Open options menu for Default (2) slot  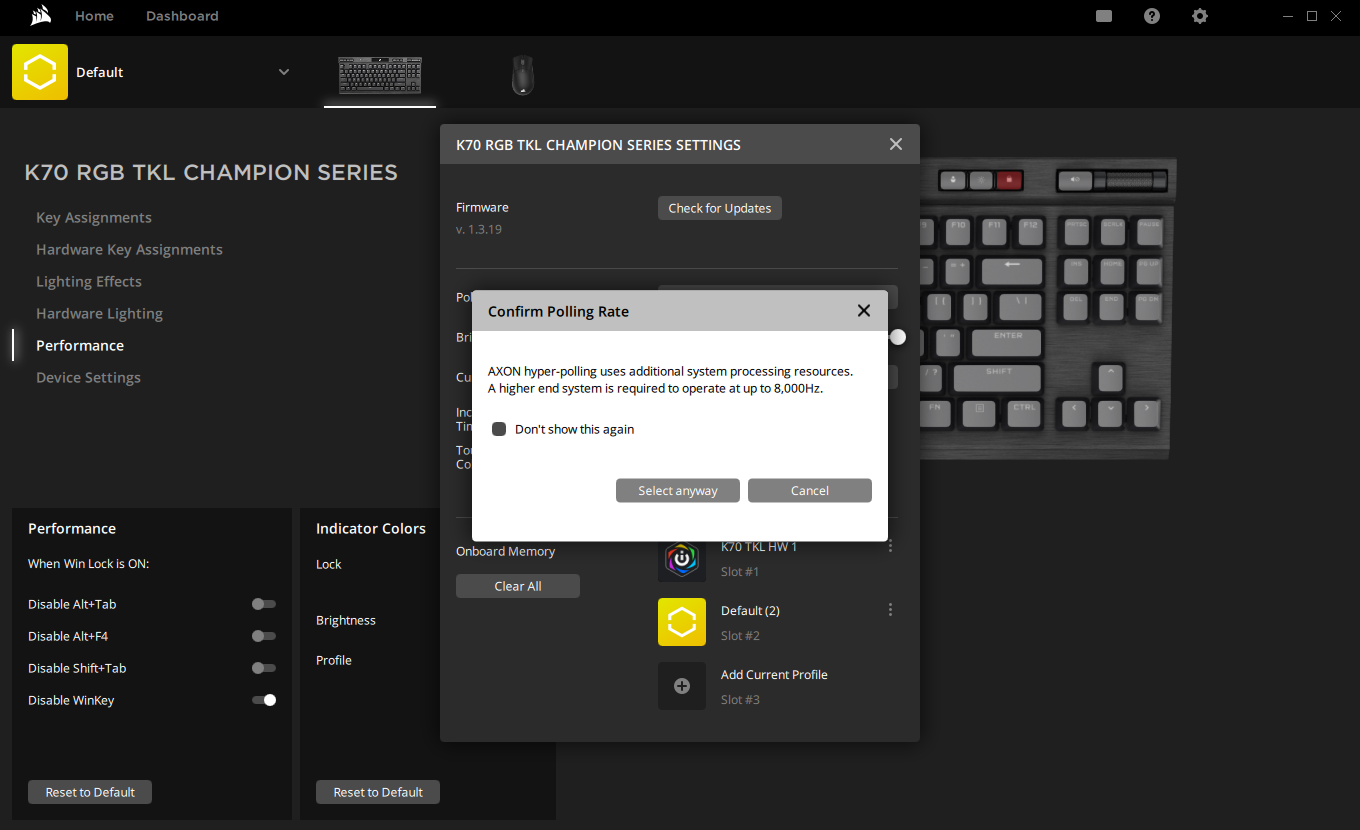pyautogui.click(x=890, y=610)
